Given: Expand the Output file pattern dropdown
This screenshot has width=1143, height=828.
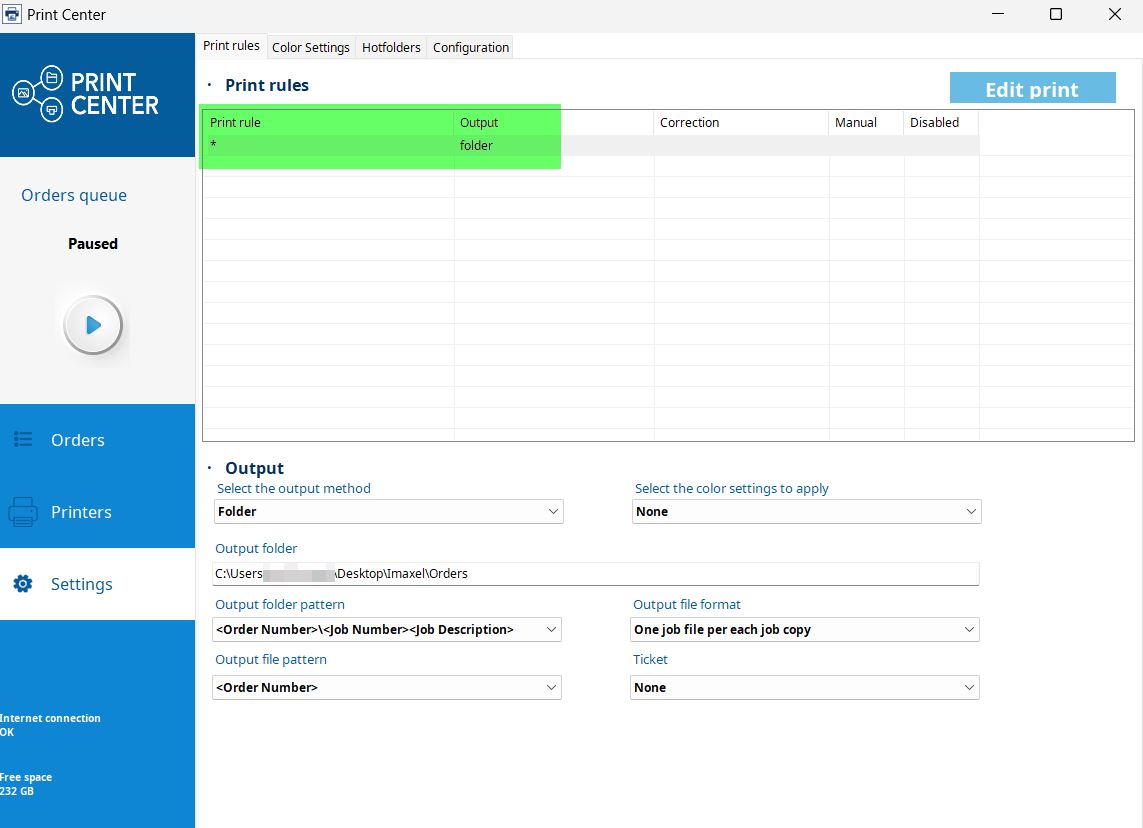Looking at the screenshot, I should click(387, 687).
